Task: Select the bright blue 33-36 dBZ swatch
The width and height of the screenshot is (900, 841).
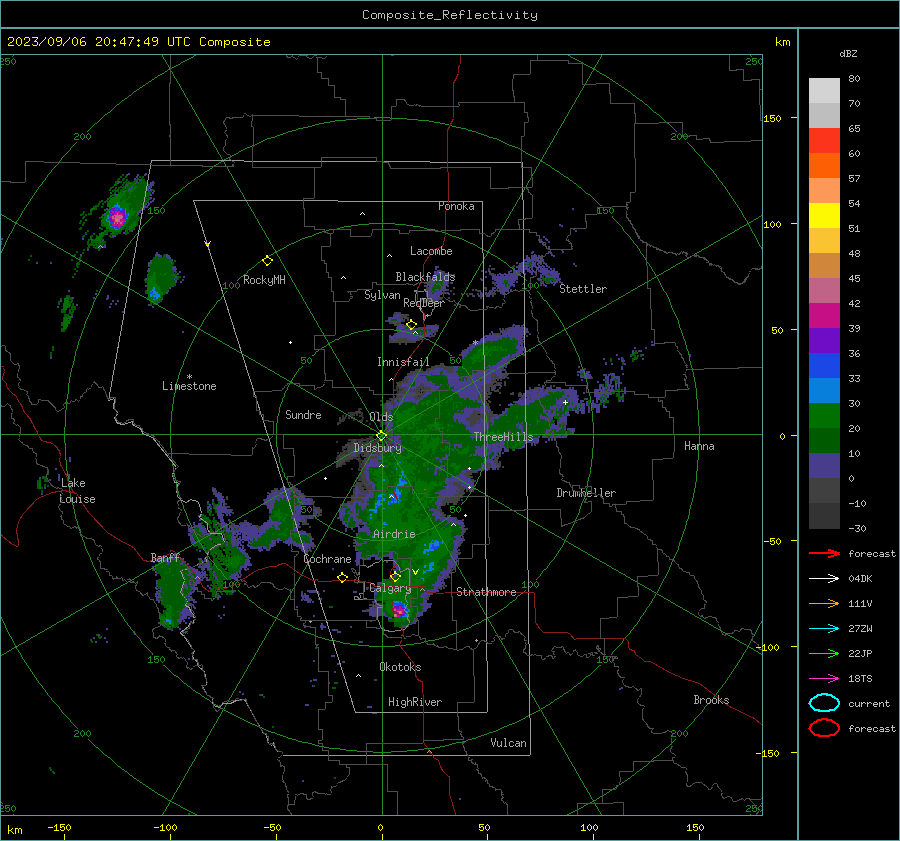Action: tap(824, 366)
